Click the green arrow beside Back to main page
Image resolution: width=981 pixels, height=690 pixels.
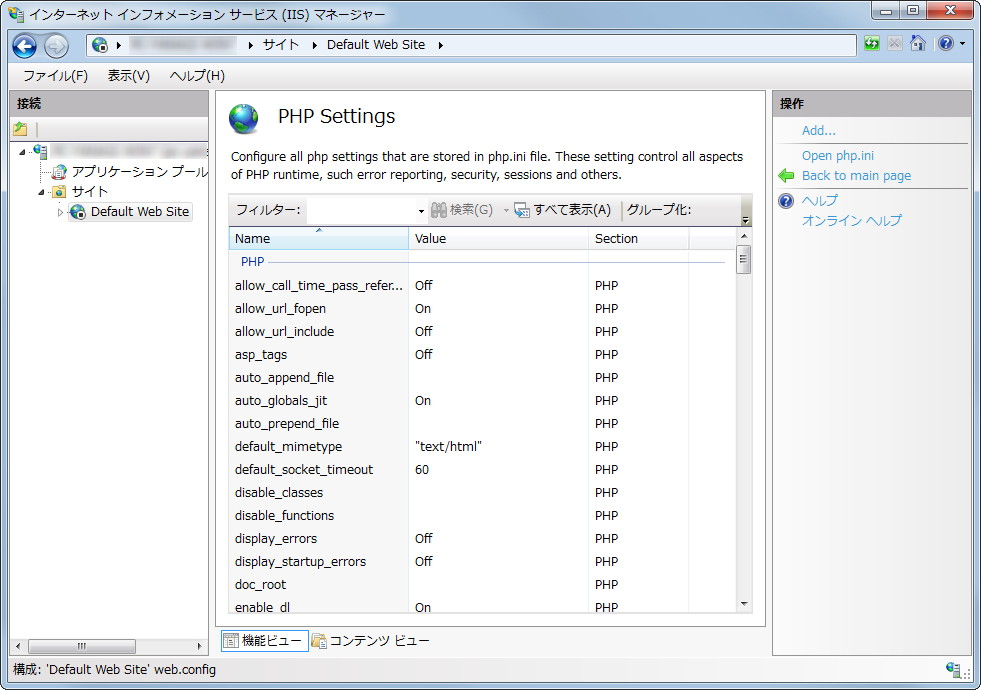[x=788, y=176]
